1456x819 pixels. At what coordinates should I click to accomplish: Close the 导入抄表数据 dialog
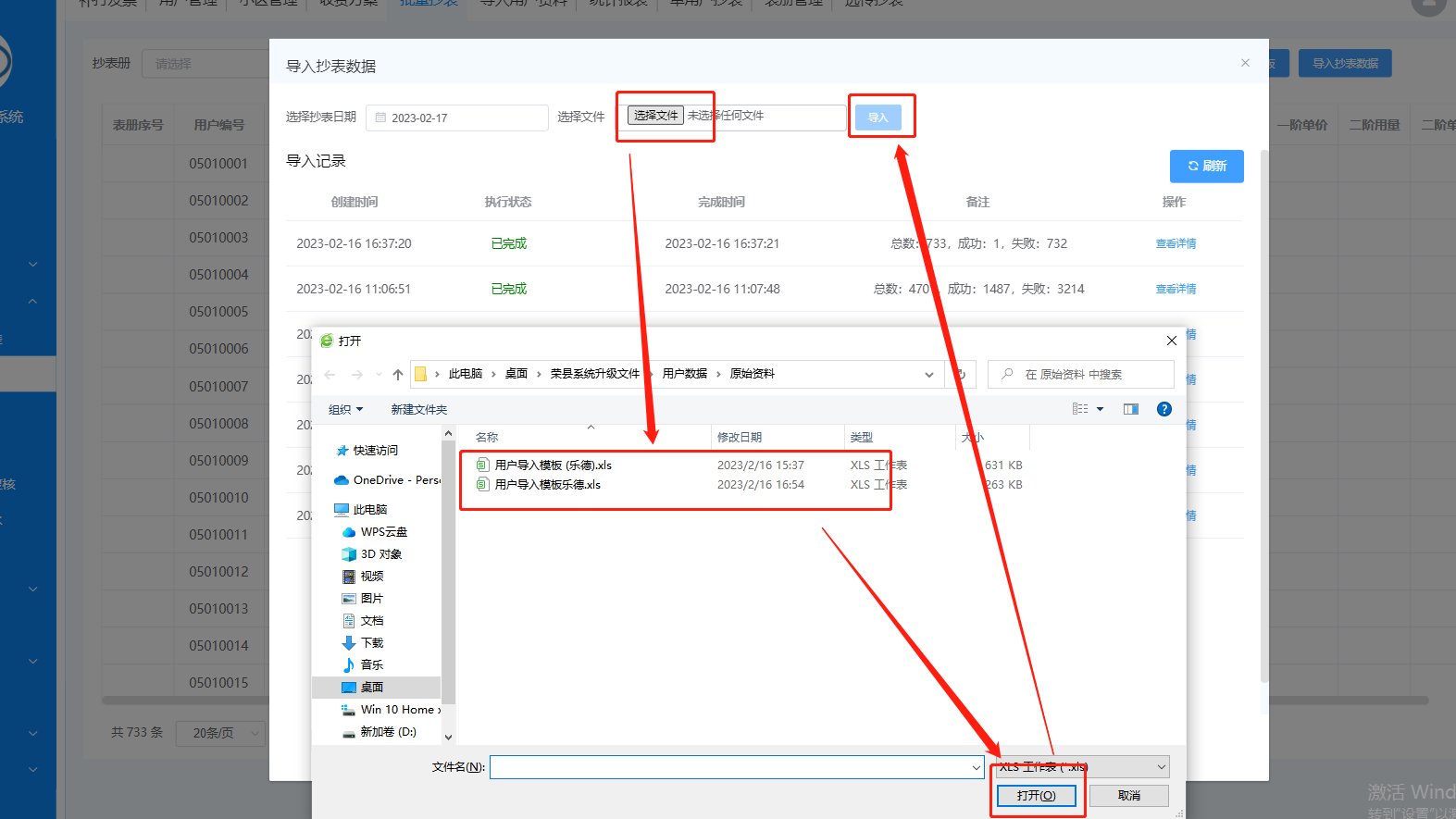coord(1245,63)
